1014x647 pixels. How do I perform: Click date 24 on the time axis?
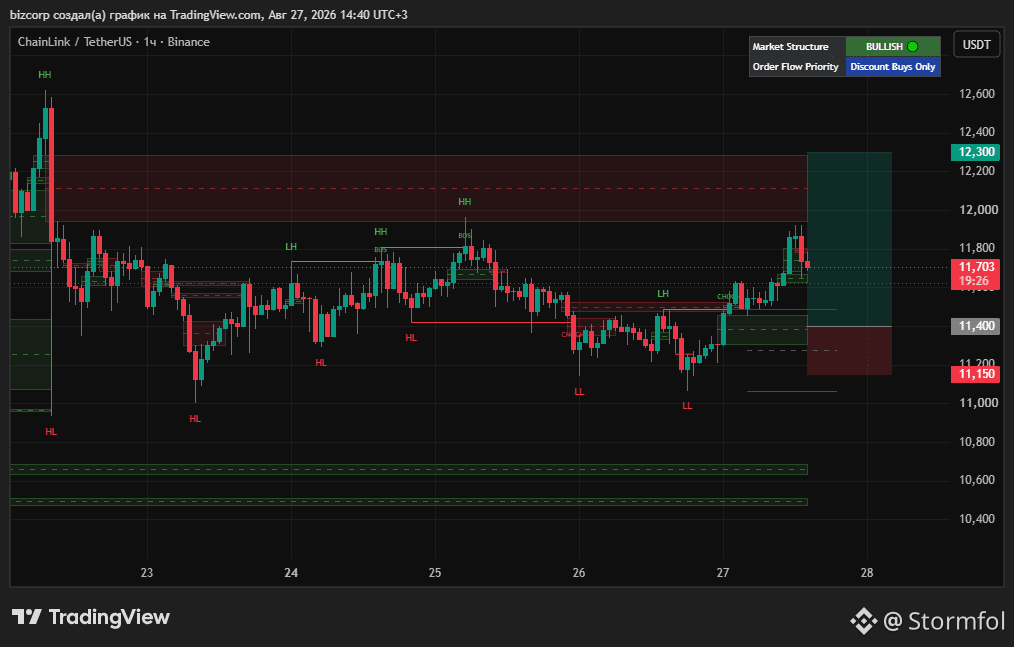coord(291,573)
